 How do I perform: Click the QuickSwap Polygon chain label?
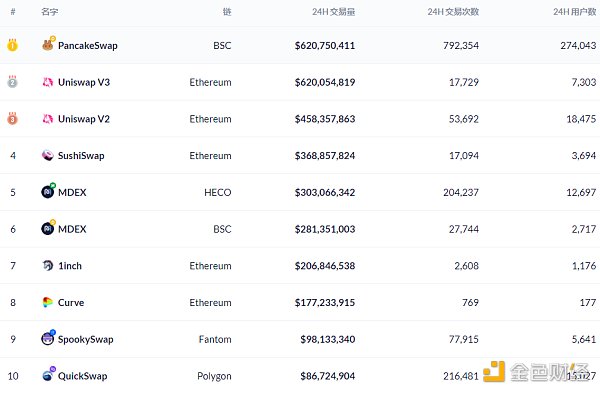point(214,376)
